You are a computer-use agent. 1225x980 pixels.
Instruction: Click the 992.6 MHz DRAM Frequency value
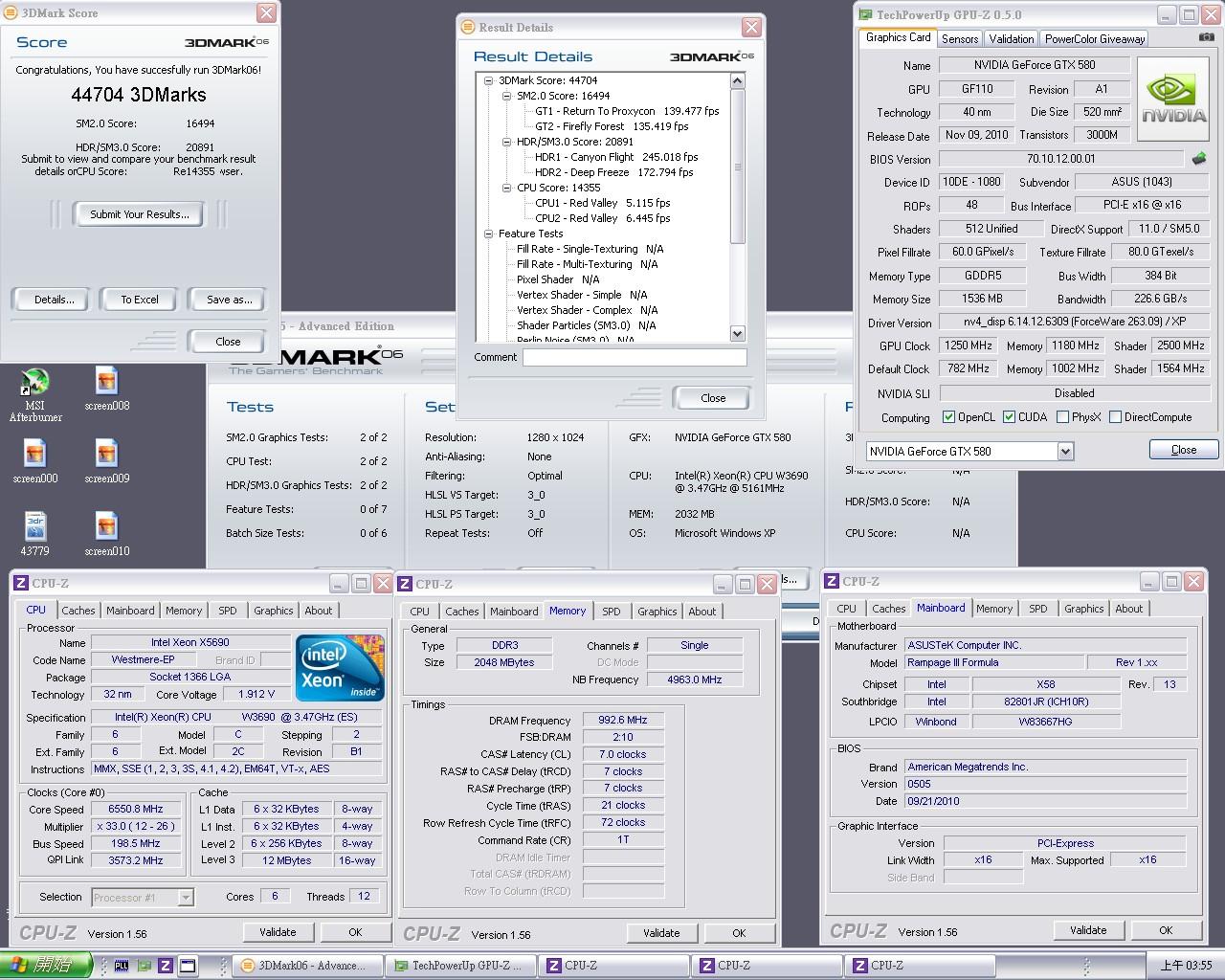click(622, 720)
